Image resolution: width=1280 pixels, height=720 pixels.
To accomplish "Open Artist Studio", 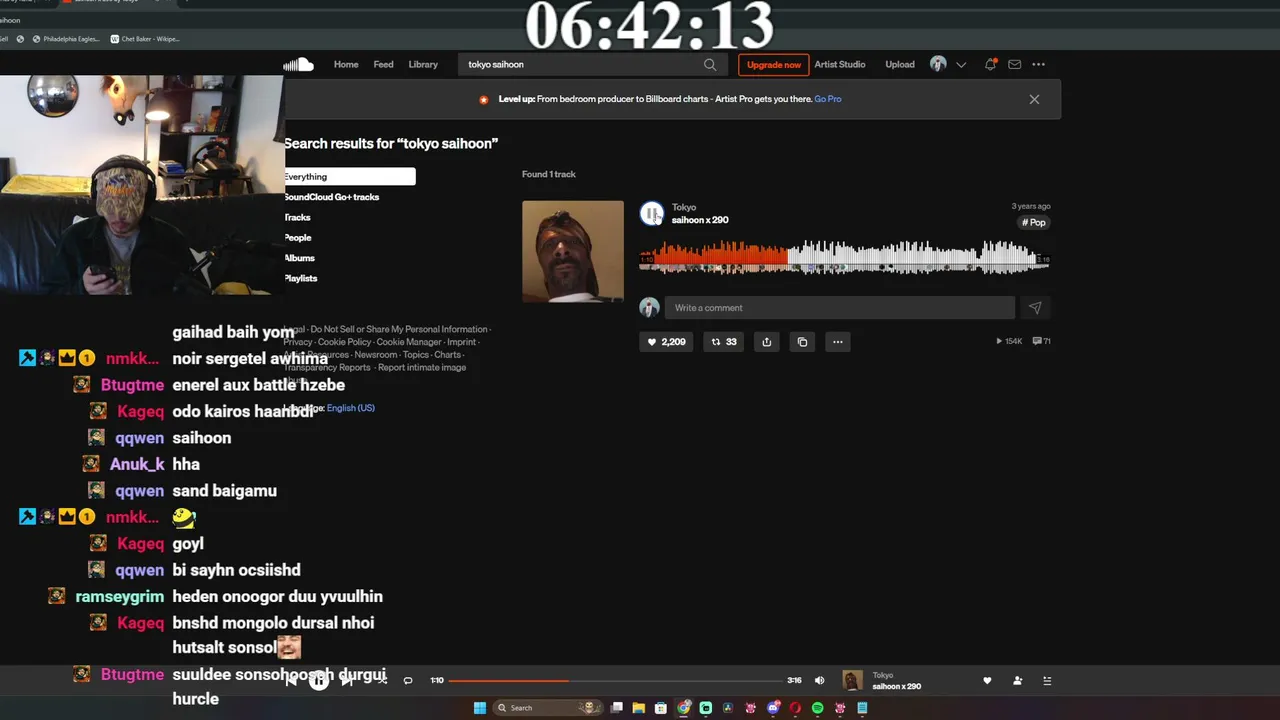I will [840, 64].
